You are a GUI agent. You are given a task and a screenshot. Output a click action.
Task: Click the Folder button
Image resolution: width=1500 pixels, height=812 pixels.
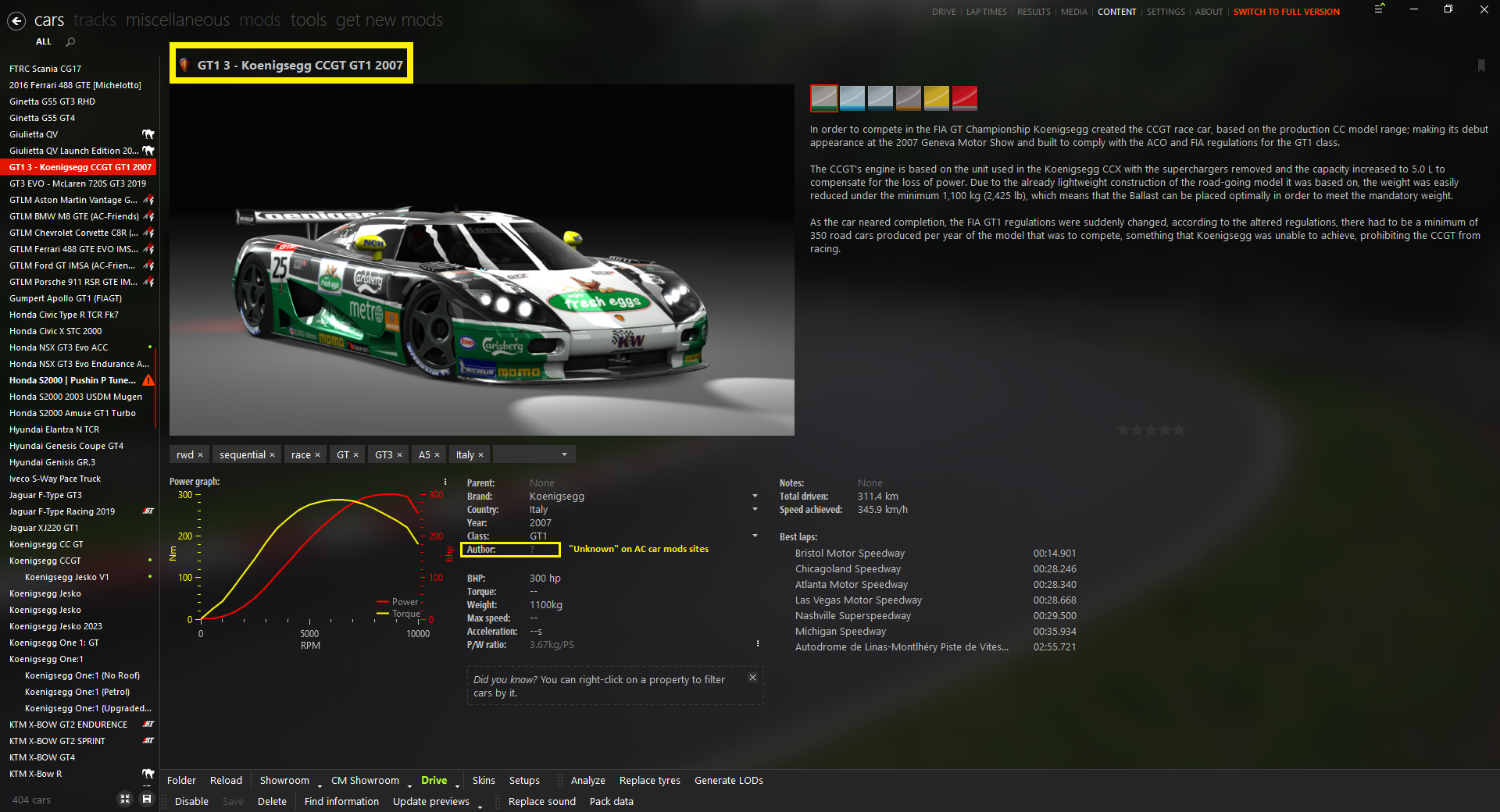[181, 780]
